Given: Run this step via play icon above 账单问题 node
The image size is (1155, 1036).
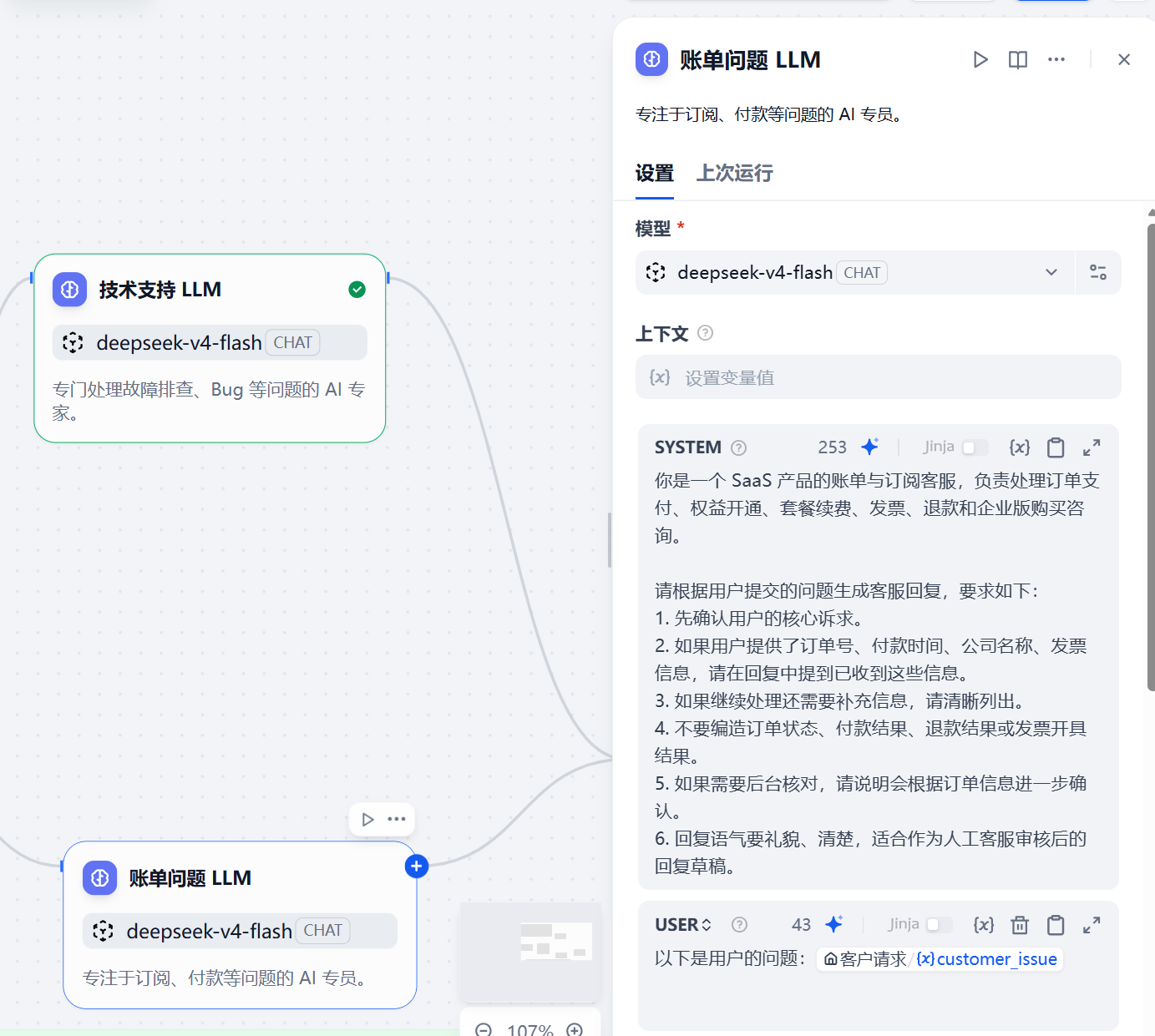Looking at the screenshot, I should [367, 819].
